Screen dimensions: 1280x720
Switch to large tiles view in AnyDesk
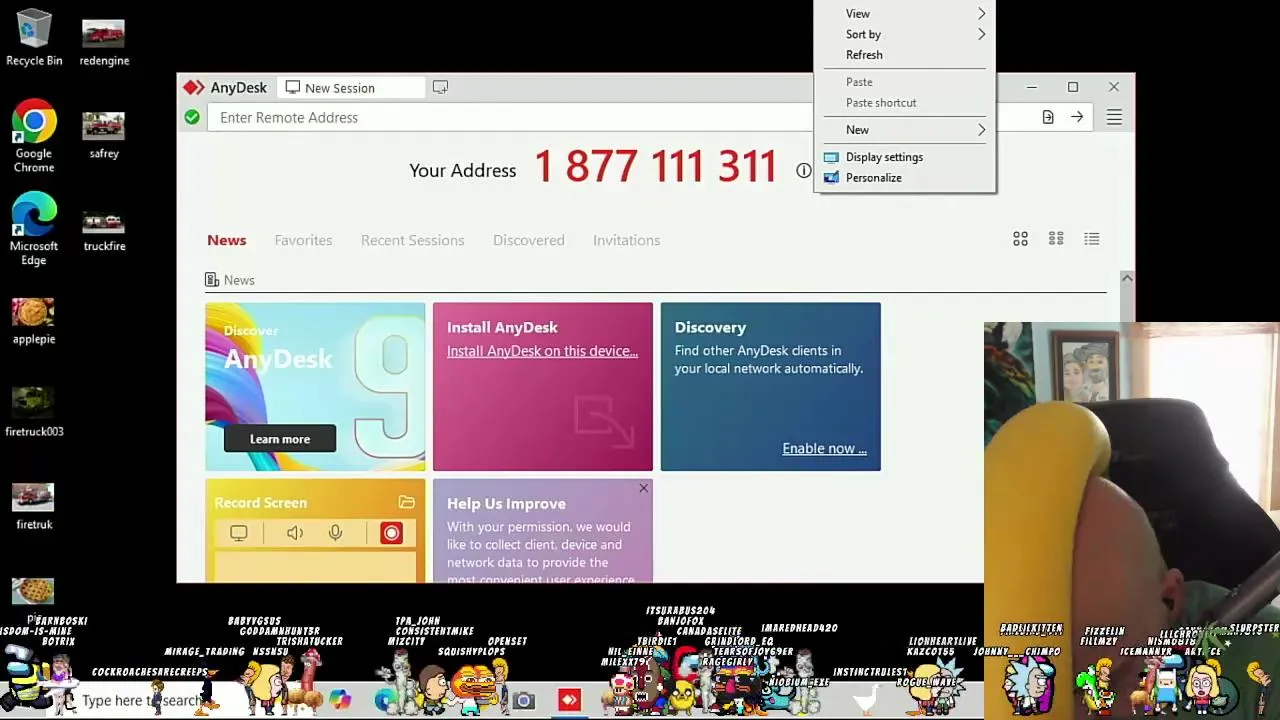click(x=1020, y=239)
